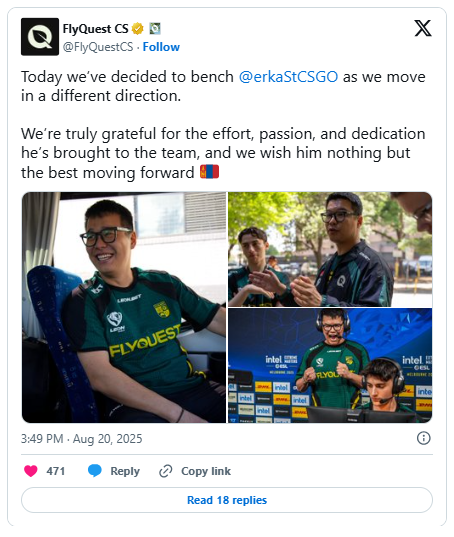Click the blue reply speech bubble icon
Image resolution: width=454 pixels, height=537 pixels.
click(94, 471)
